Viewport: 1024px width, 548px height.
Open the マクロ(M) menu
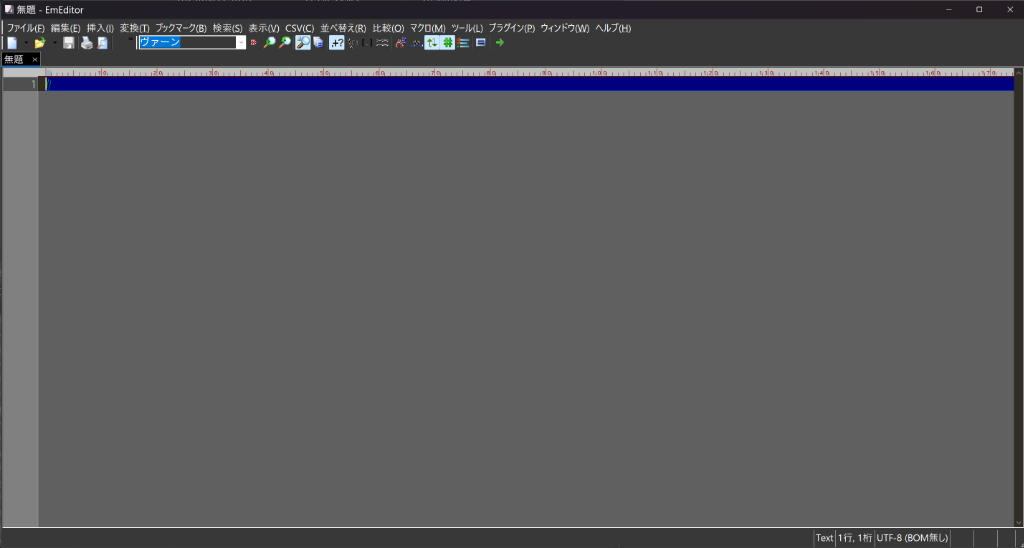click(x=427, y=28)
